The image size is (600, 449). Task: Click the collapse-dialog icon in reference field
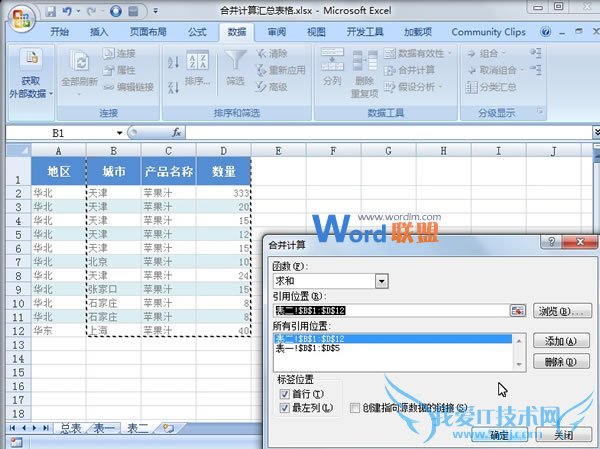[518, 311]
